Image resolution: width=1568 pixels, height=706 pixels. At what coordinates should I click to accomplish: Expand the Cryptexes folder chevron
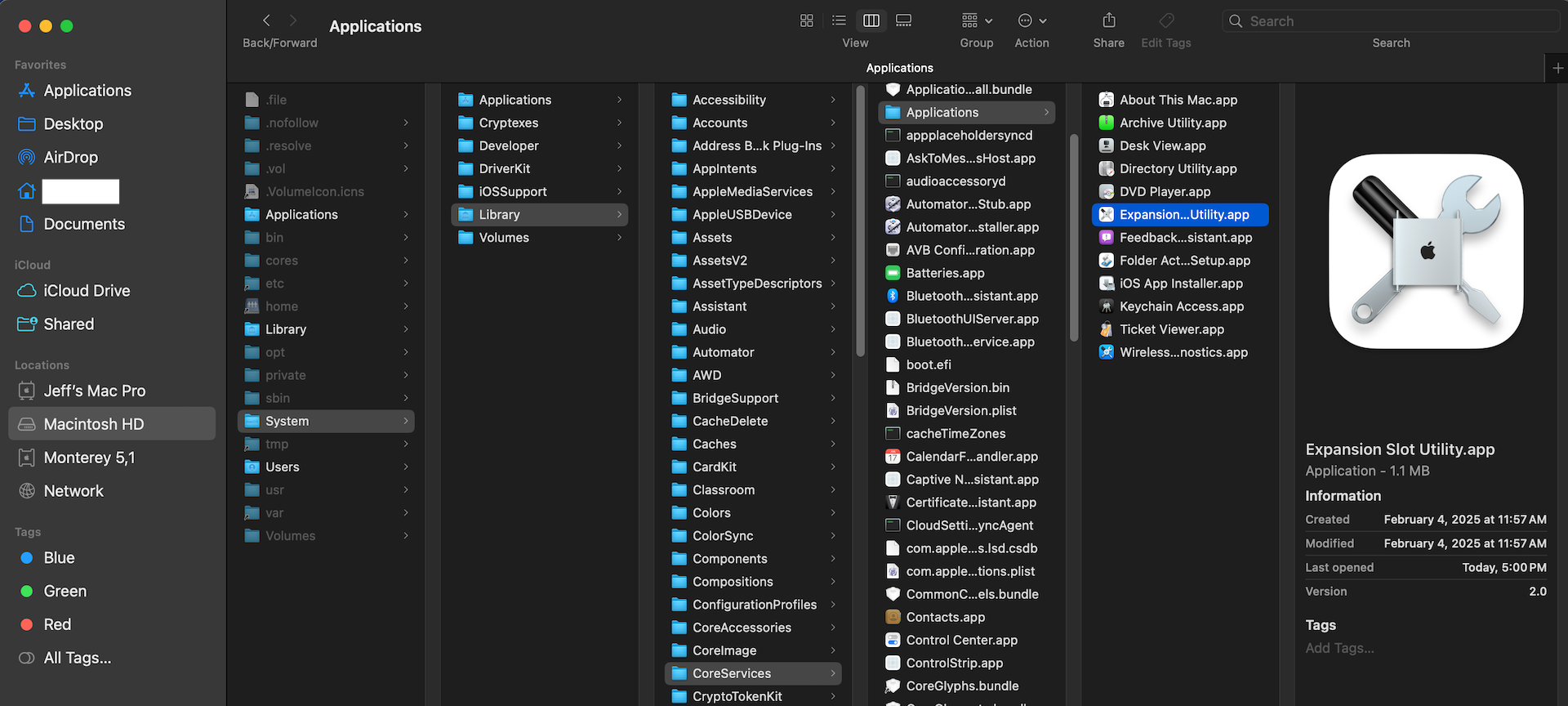pos(619,123)
